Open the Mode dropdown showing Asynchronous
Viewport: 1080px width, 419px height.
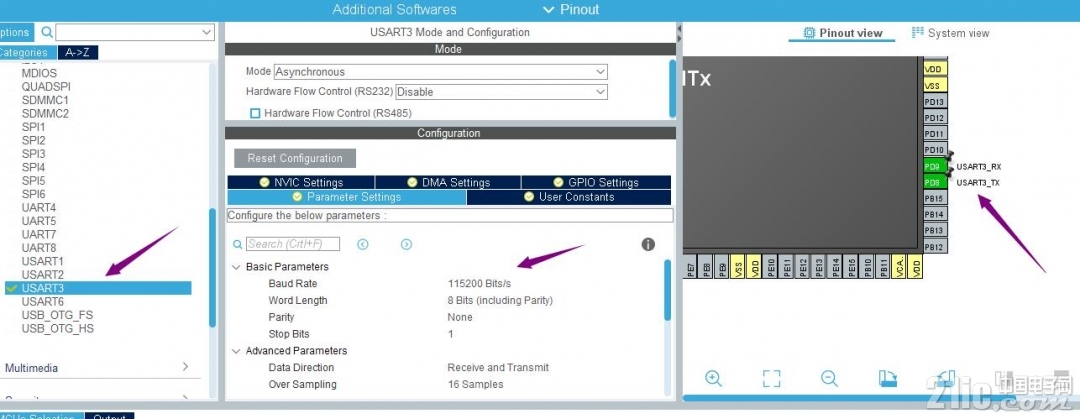pos(441,72)
